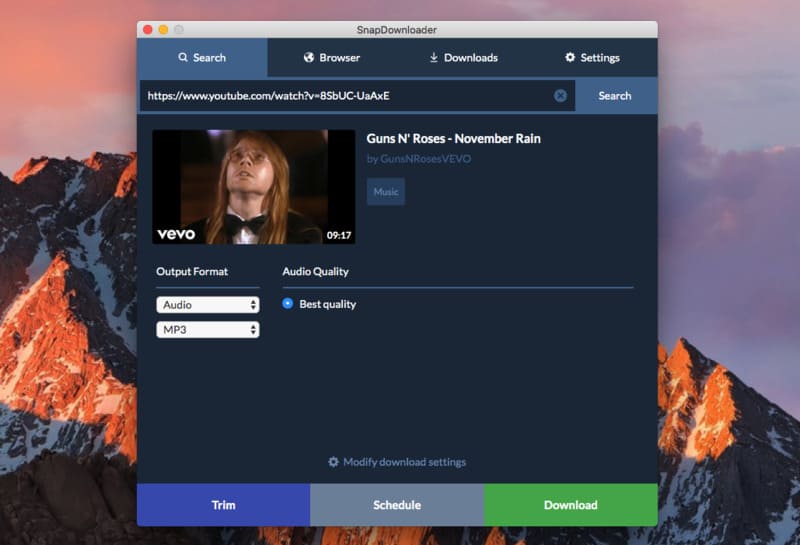Switch to the Search tab
The width and height of the screenshot is (800, 545).
click(x=202, y=57)
